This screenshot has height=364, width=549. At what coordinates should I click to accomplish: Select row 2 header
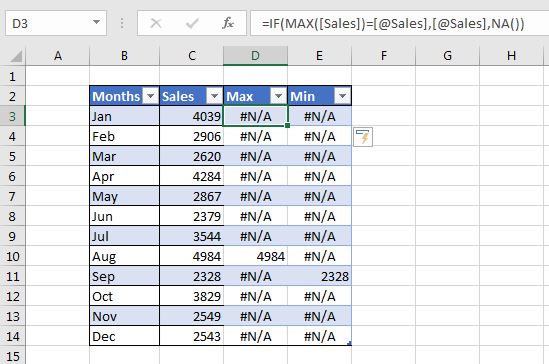coord(13,96)
